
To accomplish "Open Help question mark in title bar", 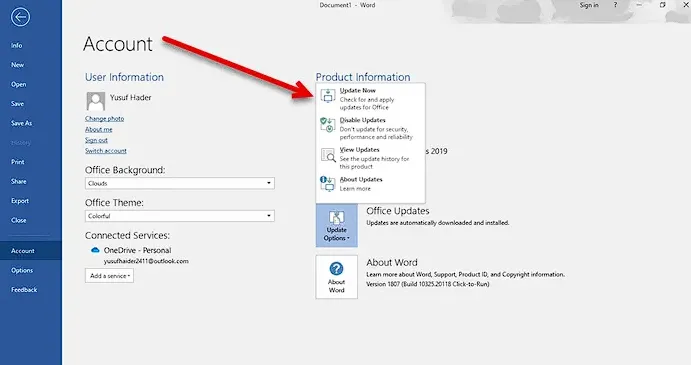I will pyautogui.click(x=616, y=5).
